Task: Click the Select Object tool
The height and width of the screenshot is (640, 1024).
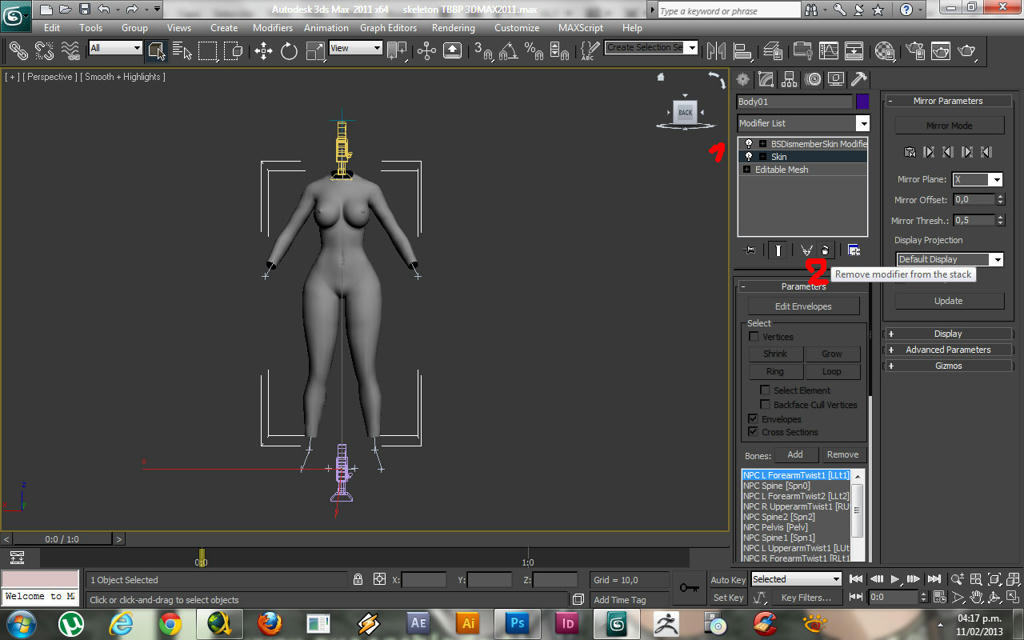Action: 157,51
